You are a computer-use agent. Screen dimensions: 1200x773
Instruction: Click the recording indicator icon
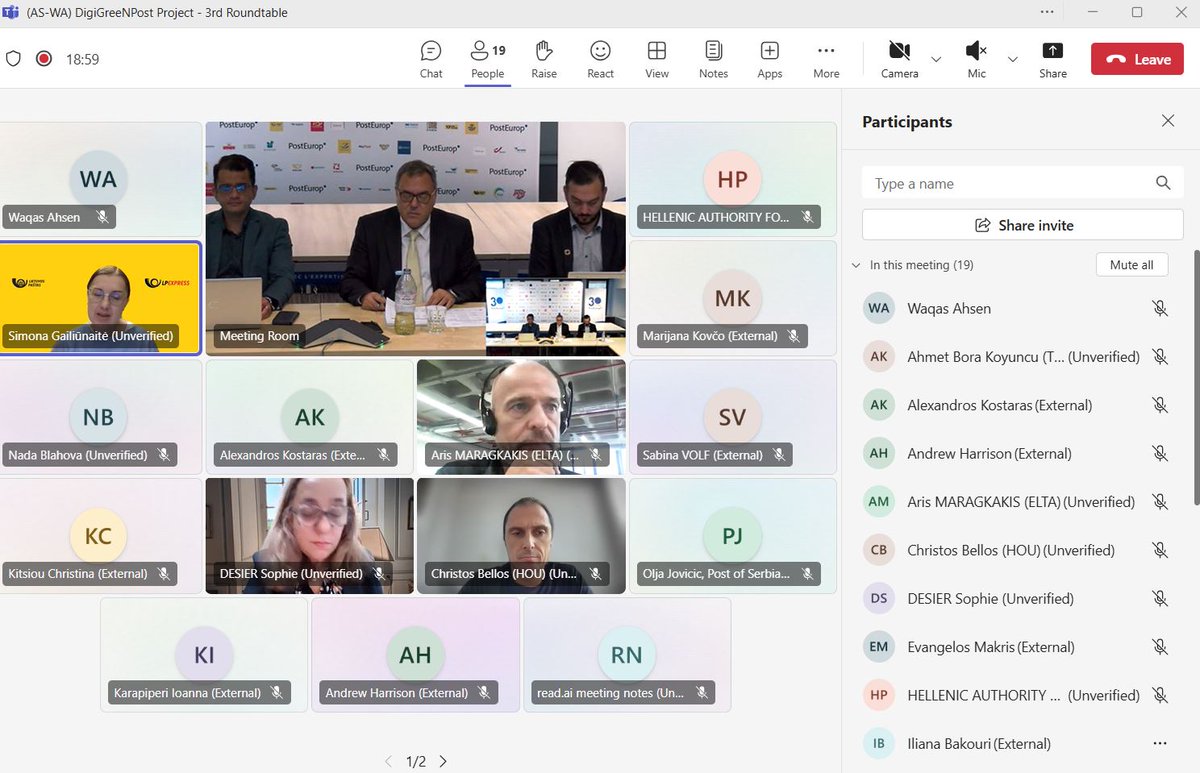pyautogui.click(x=44, y=59)
